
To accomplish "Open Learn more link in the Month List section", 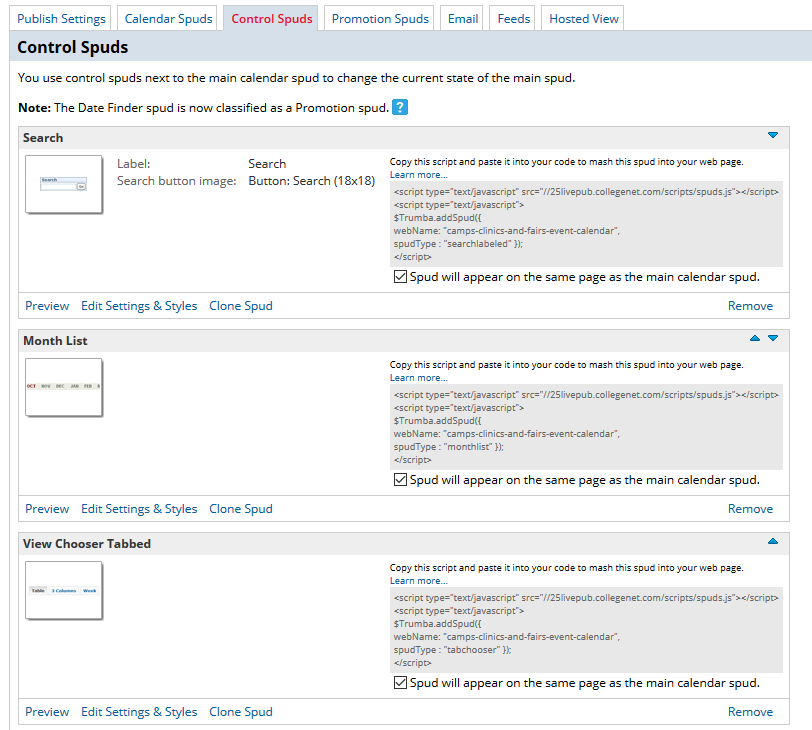I will (418, 378).
